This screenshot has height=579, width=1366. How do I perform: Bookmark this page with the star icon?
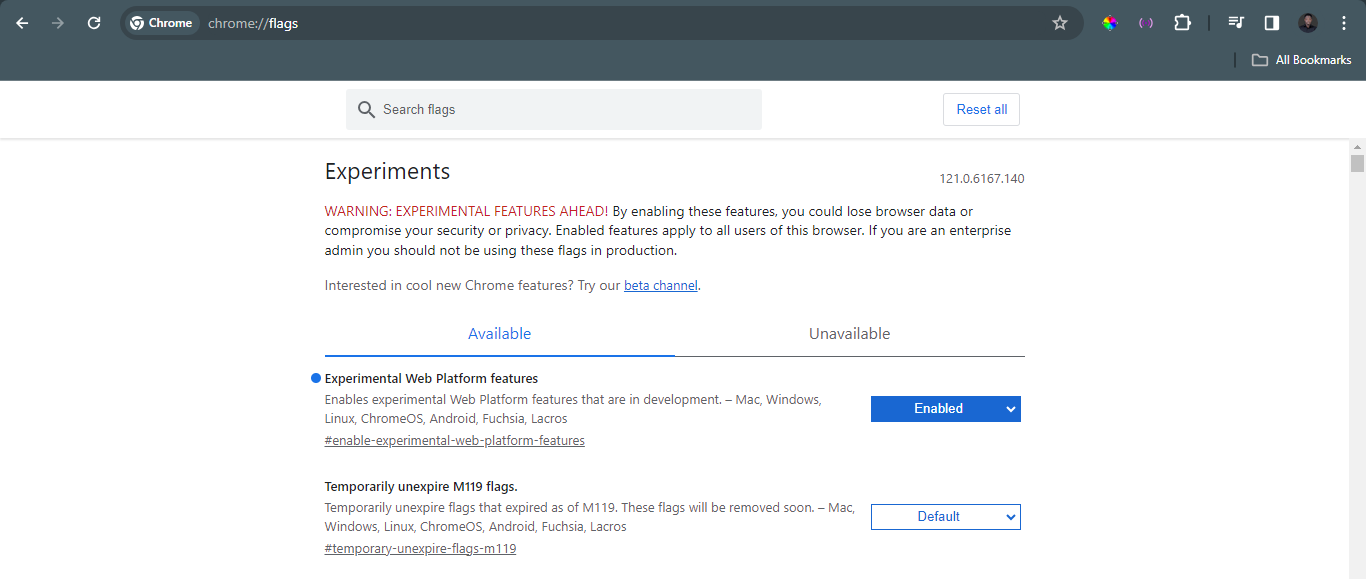1060,23
